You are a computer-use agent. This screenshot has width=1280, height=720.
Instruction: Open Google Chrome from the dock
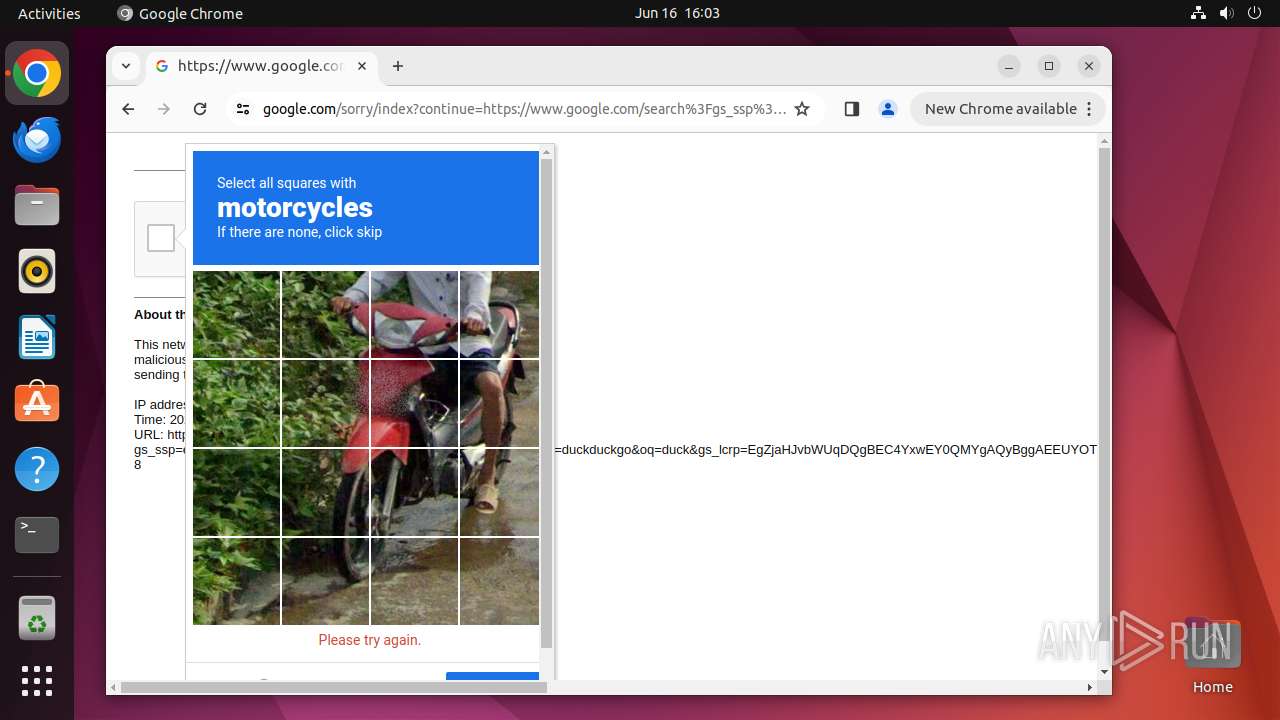37,74
